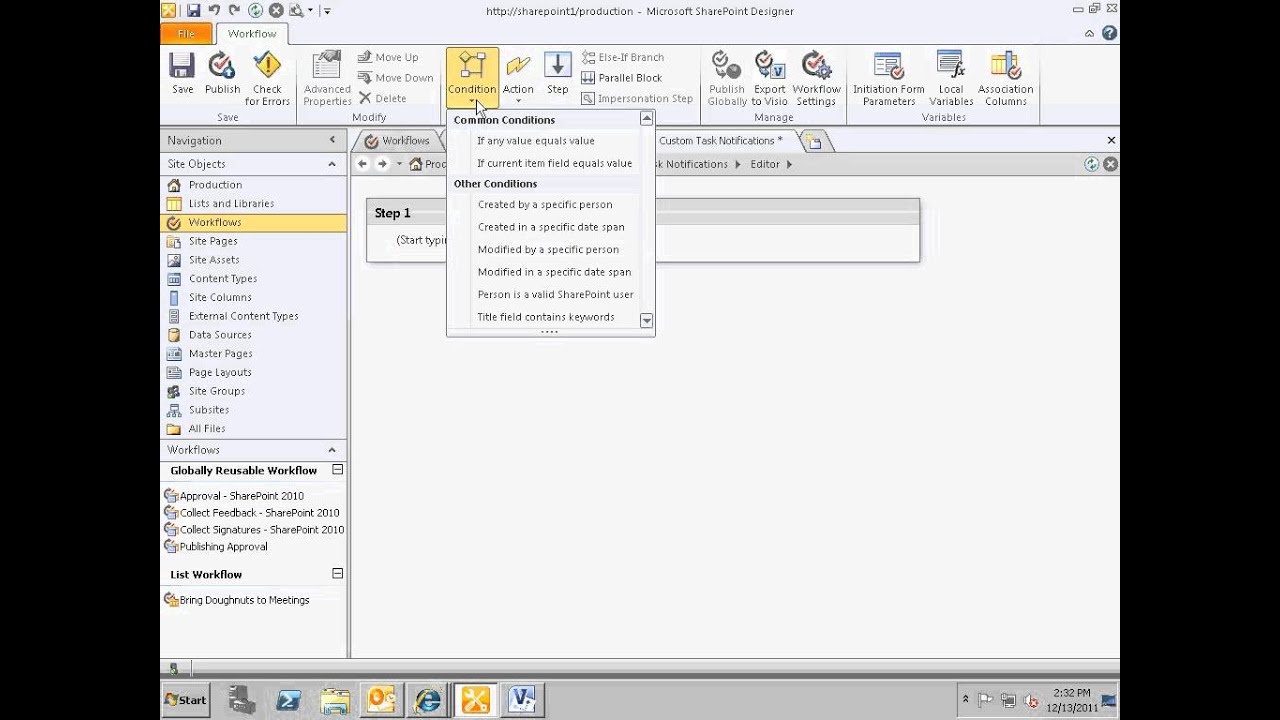Click the new blank tab icon
1280x720 pixels.
[x=814, y=142]
